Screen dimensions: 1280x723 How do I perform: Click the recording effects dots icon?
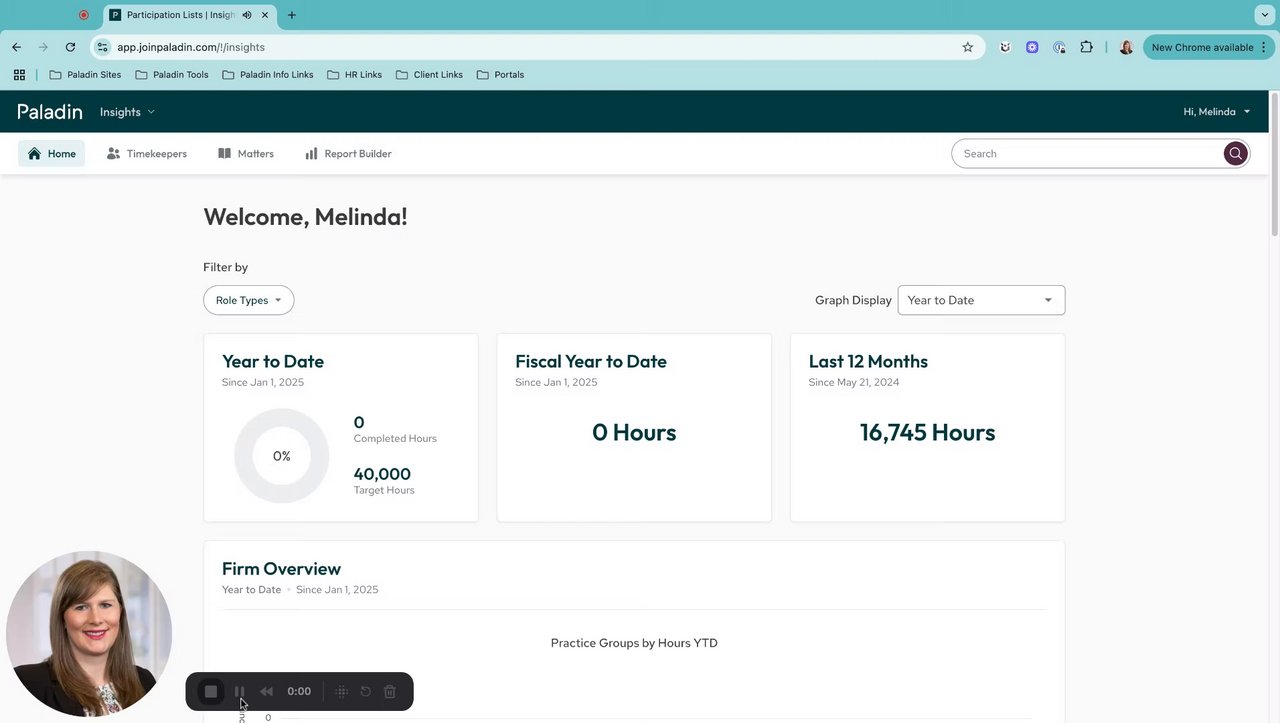pos(341,691)
